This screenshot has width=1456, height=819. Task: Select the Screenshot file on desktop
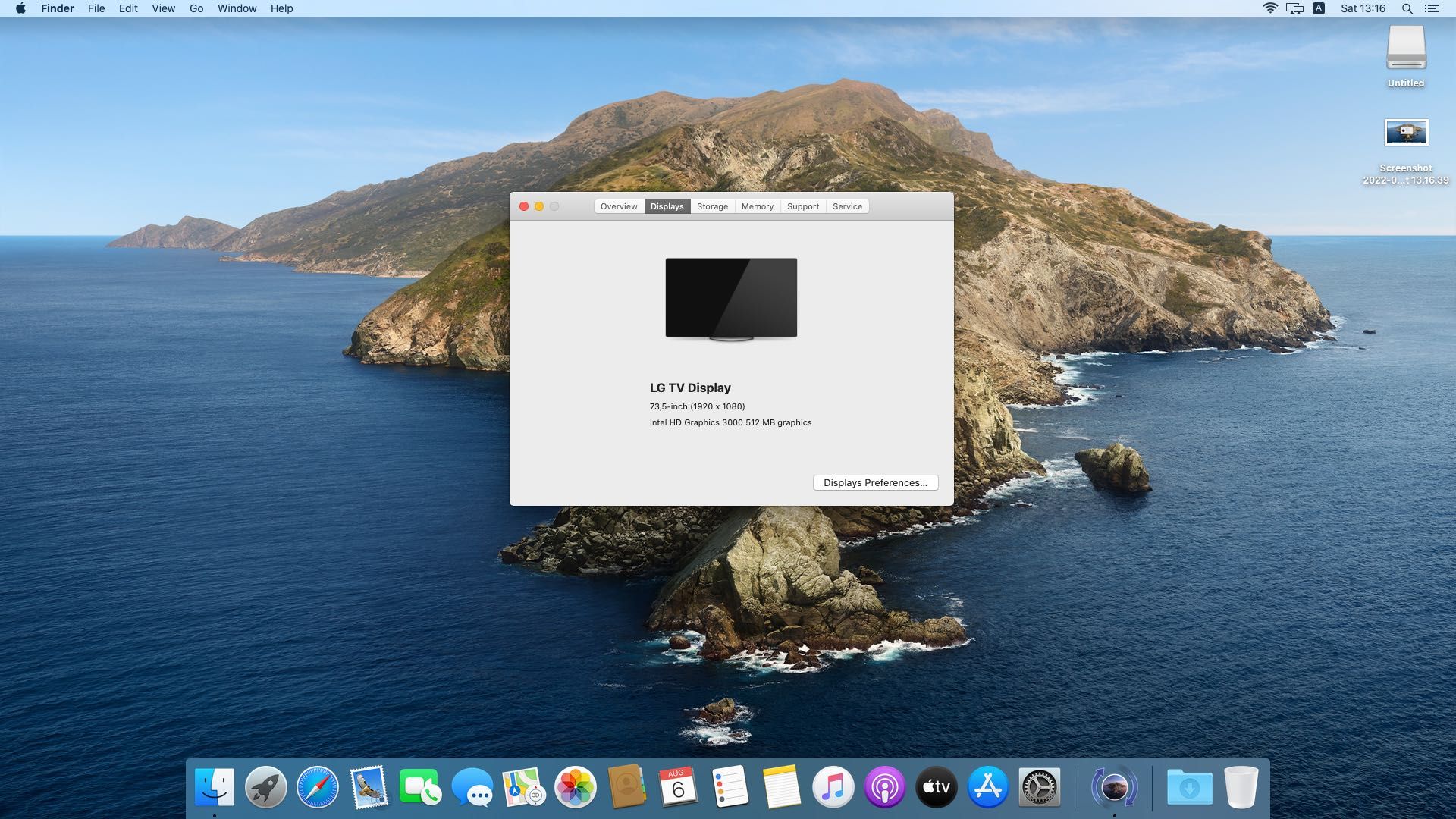click(1406, 152)
